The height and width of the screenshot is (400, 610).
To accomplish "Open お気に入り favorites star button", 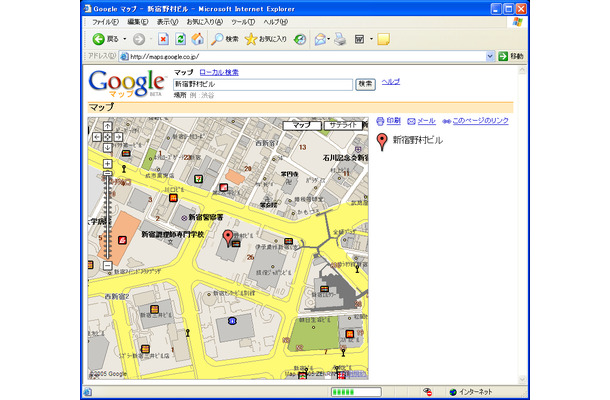I will [x=266, y=39].
